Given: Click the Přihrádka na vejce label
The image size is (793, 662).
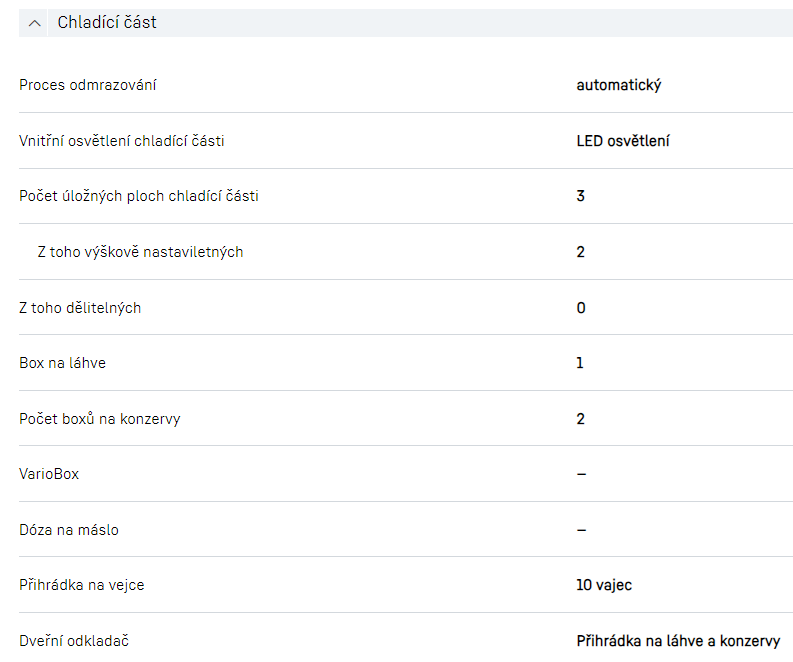Looking at the screenshot, I should 82,585.
